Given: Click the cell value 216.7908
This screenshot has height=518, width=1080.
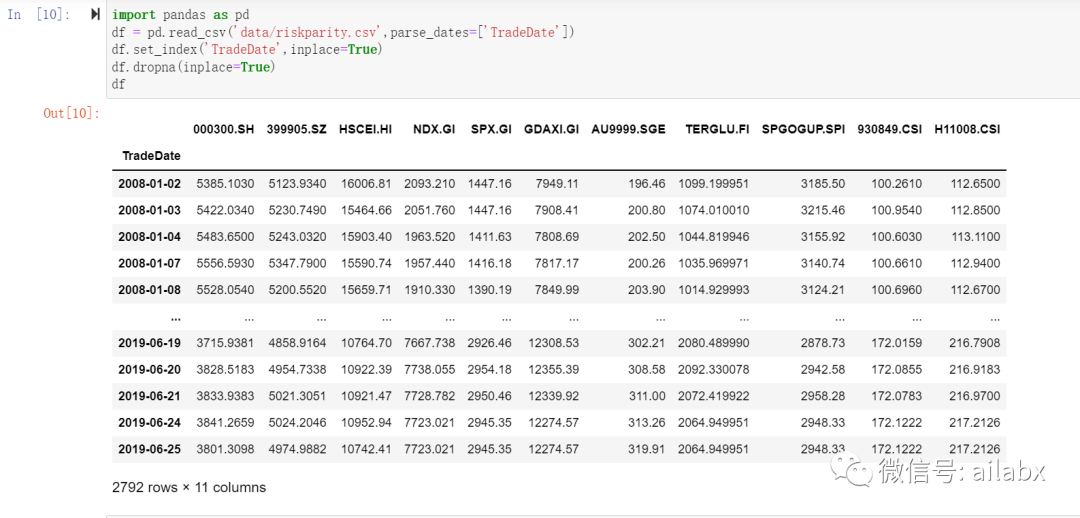Looking at the screenshot, I should click(x=973, y=342).
